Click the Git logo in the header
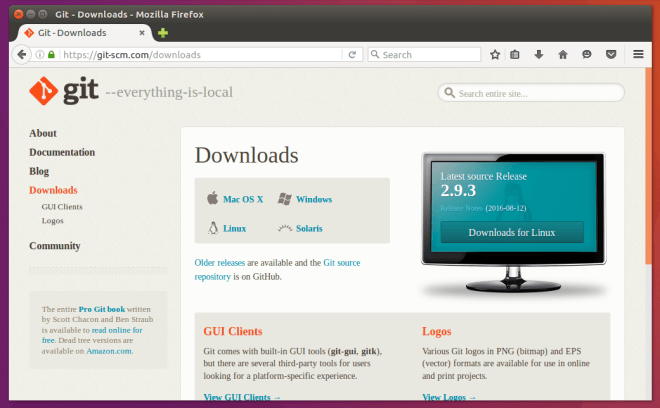Screen dimensions: 660x408 pos(65,93)
